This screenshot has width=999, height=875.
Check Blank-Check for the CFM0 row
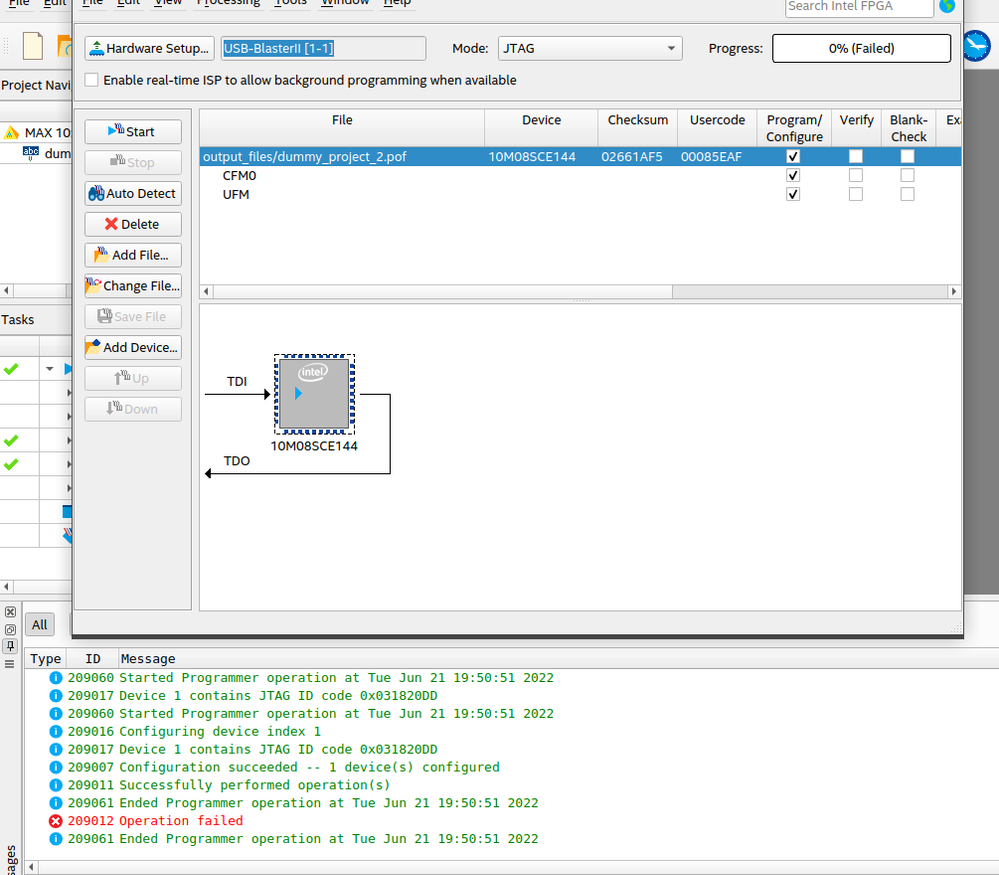(x=907, y=175)
